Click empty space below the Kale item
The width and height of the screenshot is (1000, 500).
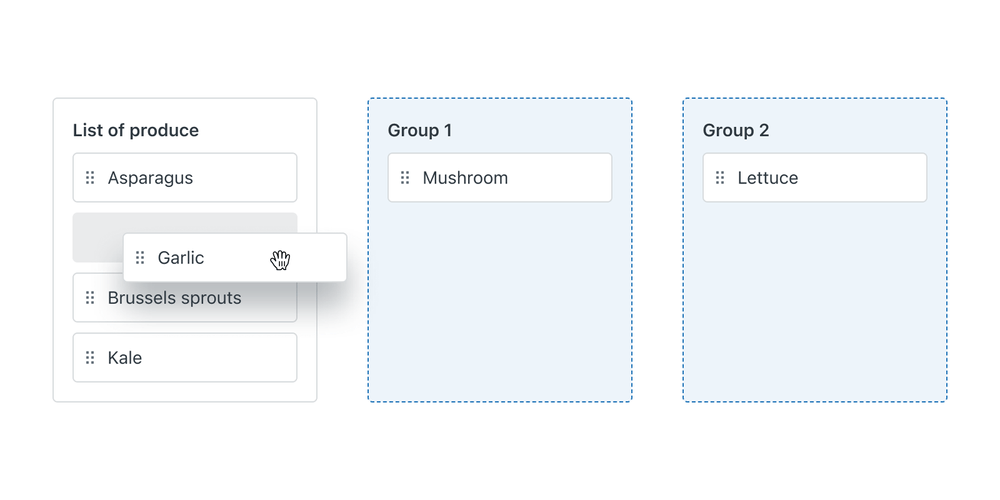[x=185, y=391]
